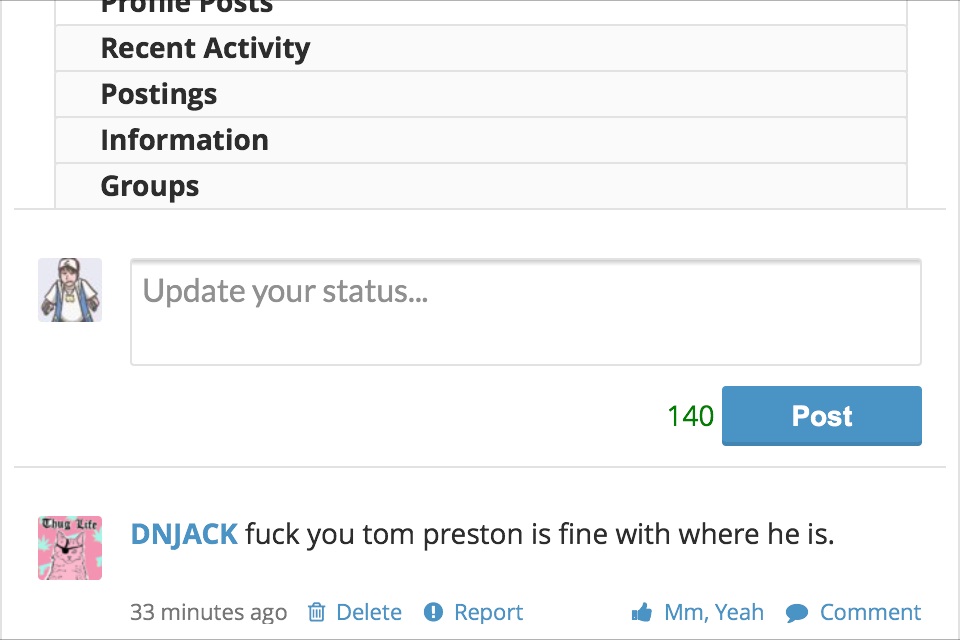
Task: Click the speech bubble comment icon
Action: click(797, 612)
